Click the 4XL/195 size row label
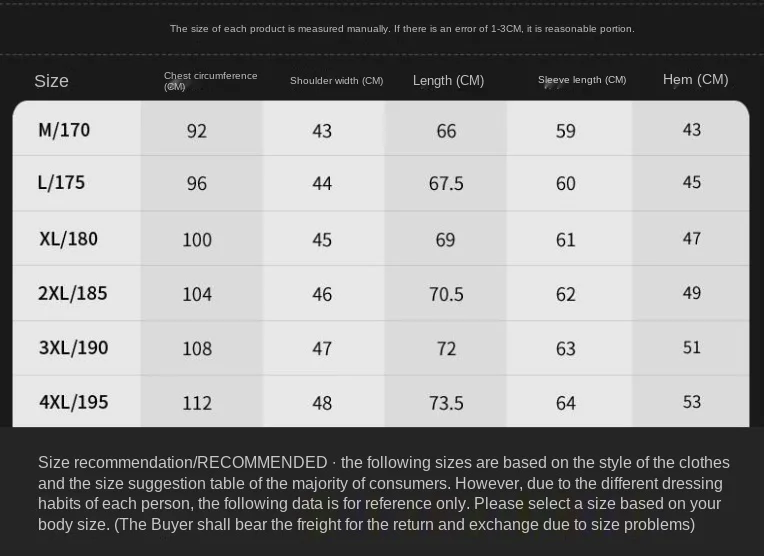This screenshot has width=765, height=556. (73, 402)
